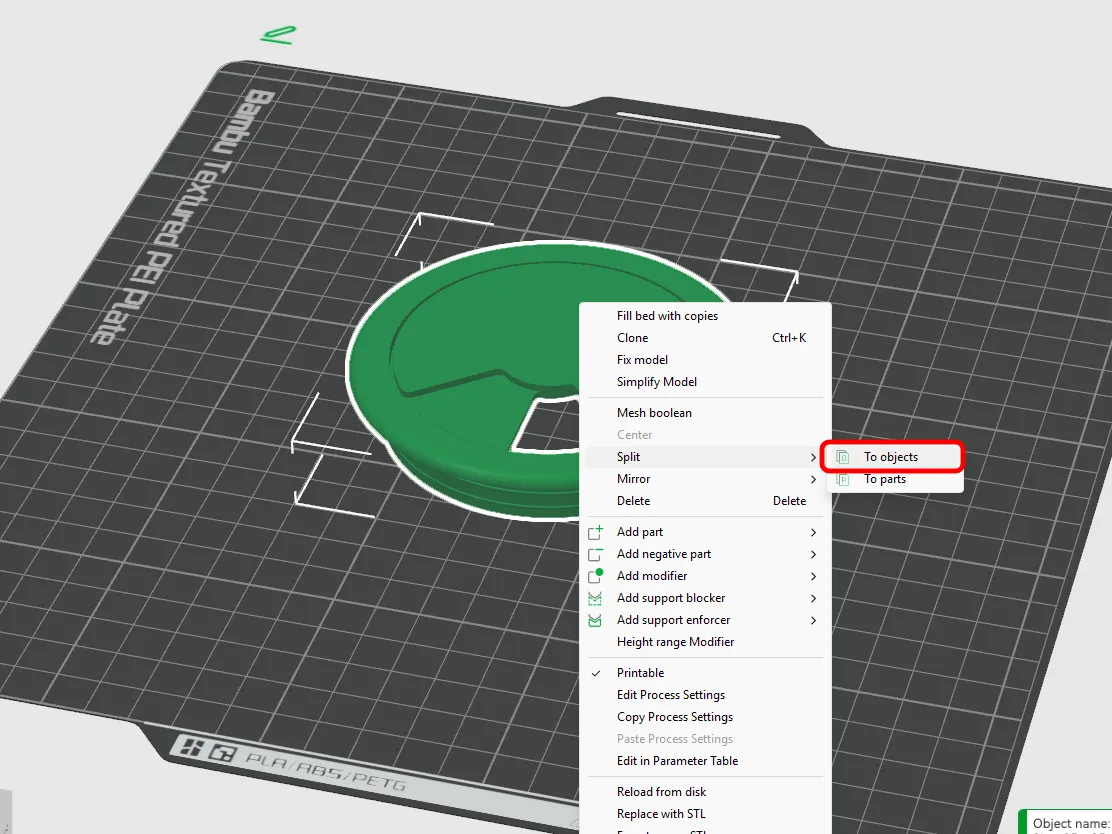Expand Add support enforcer submenu arrow
The image size is (1112, 834).
[813, 621]
